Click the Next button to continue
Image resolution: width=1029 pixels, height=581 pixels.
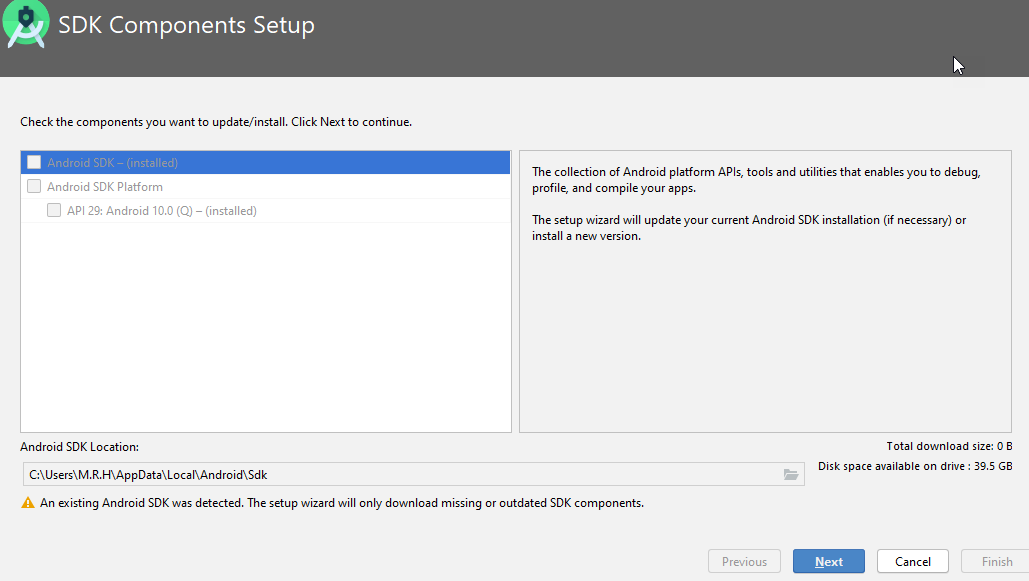coord(829,561)
